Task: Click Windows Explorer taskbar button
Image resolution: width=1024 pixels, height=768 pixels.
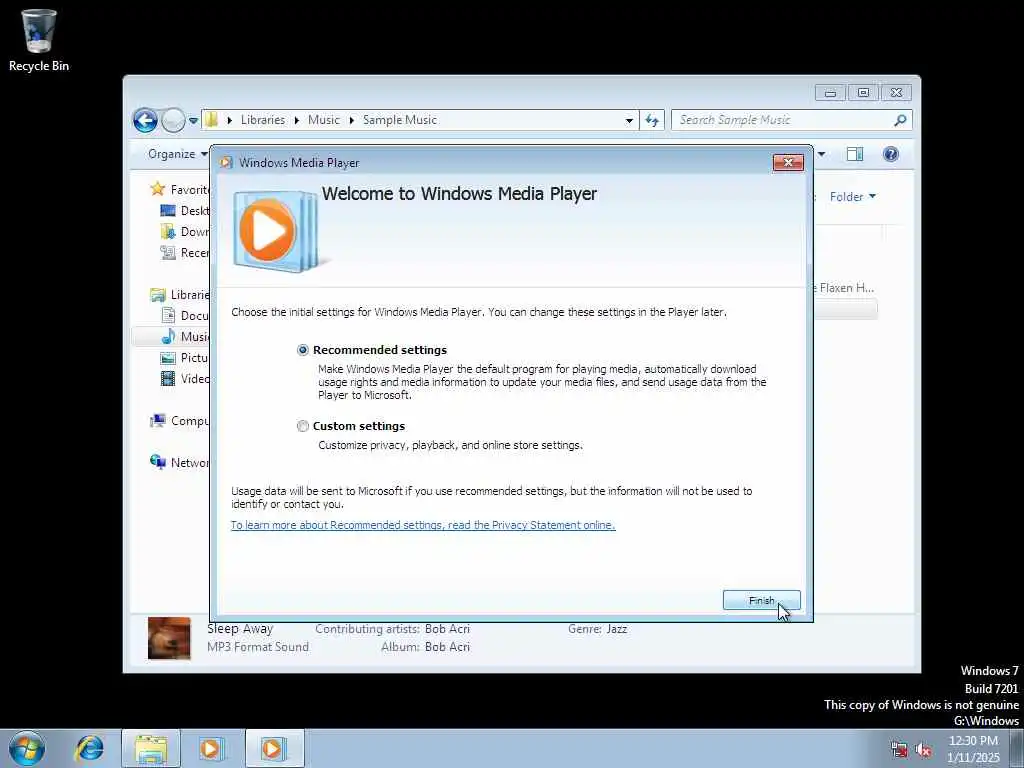Action: tap(151, 748)
